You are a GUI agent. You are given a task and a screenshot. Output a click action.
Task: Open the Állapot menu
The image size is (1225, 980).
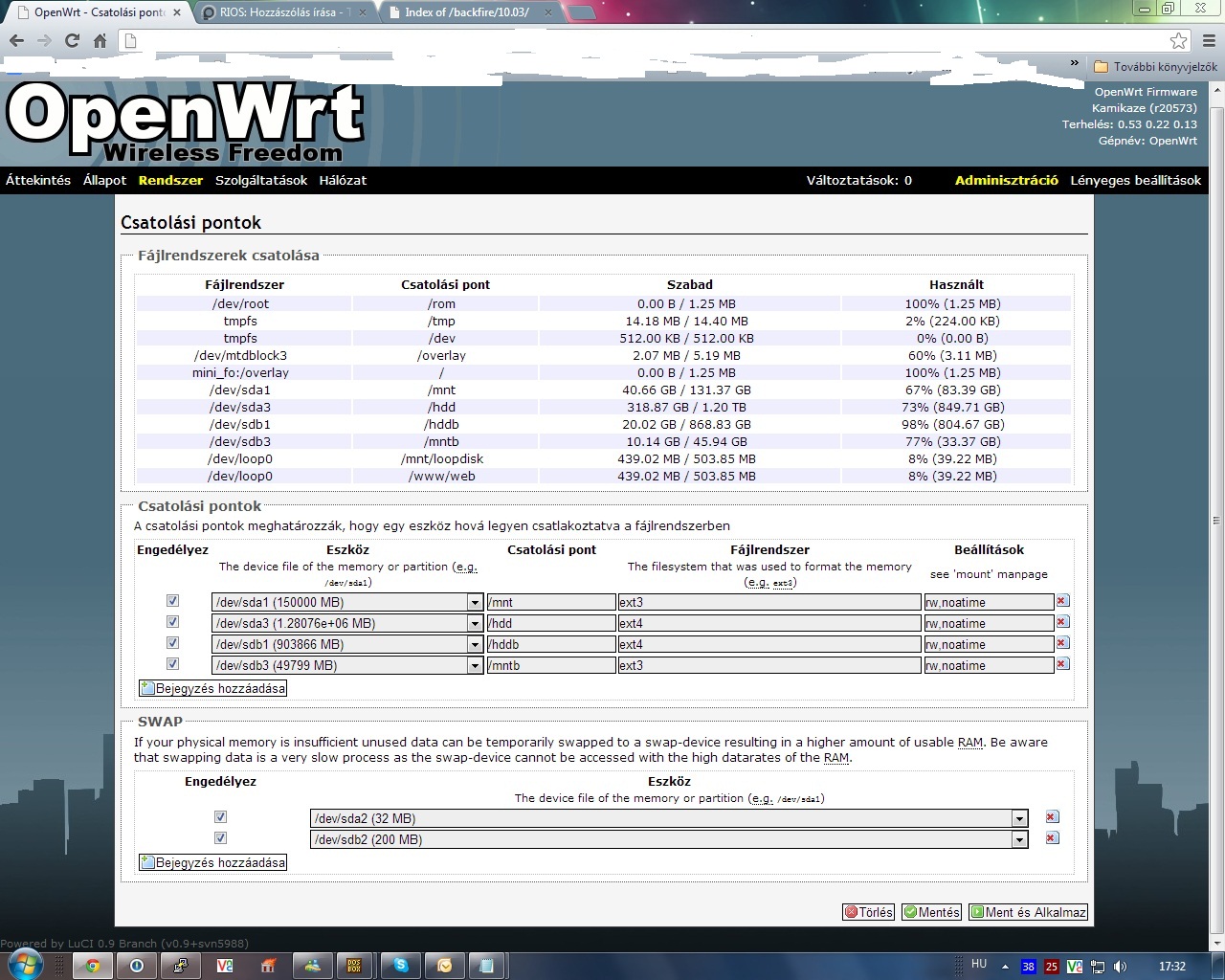tap(104, 180)
